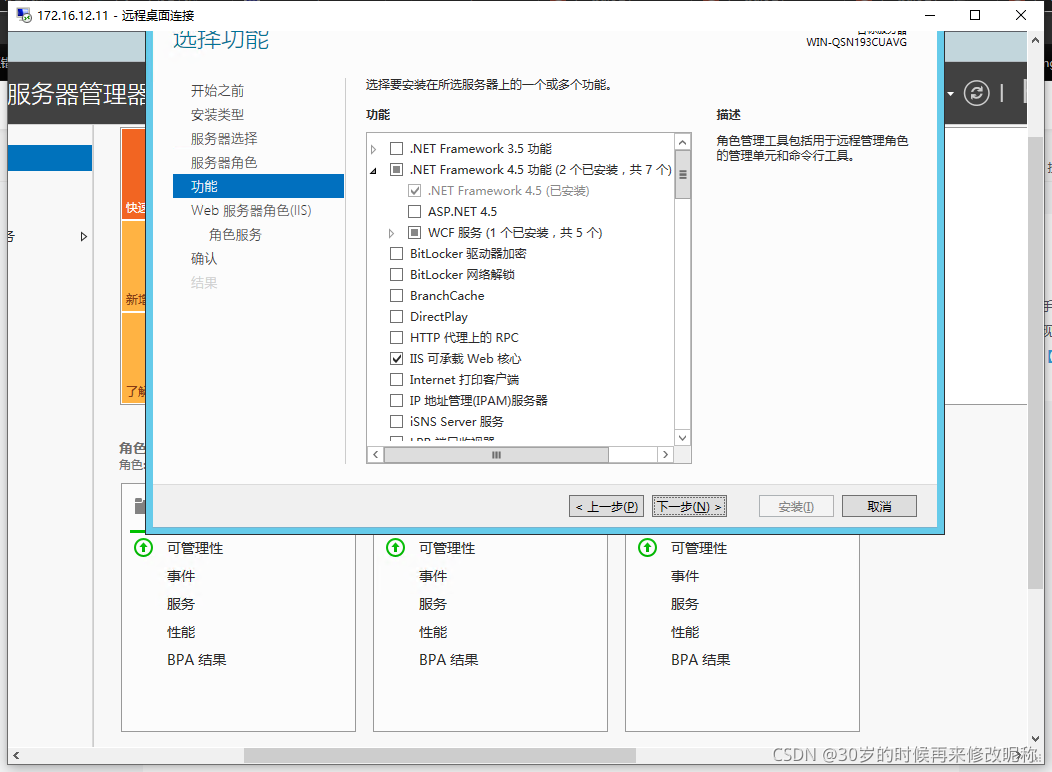Click remote desktop horizontal scrollbar thumb
The height and width of the screenshot is (772, 1052).
[439, 755]
